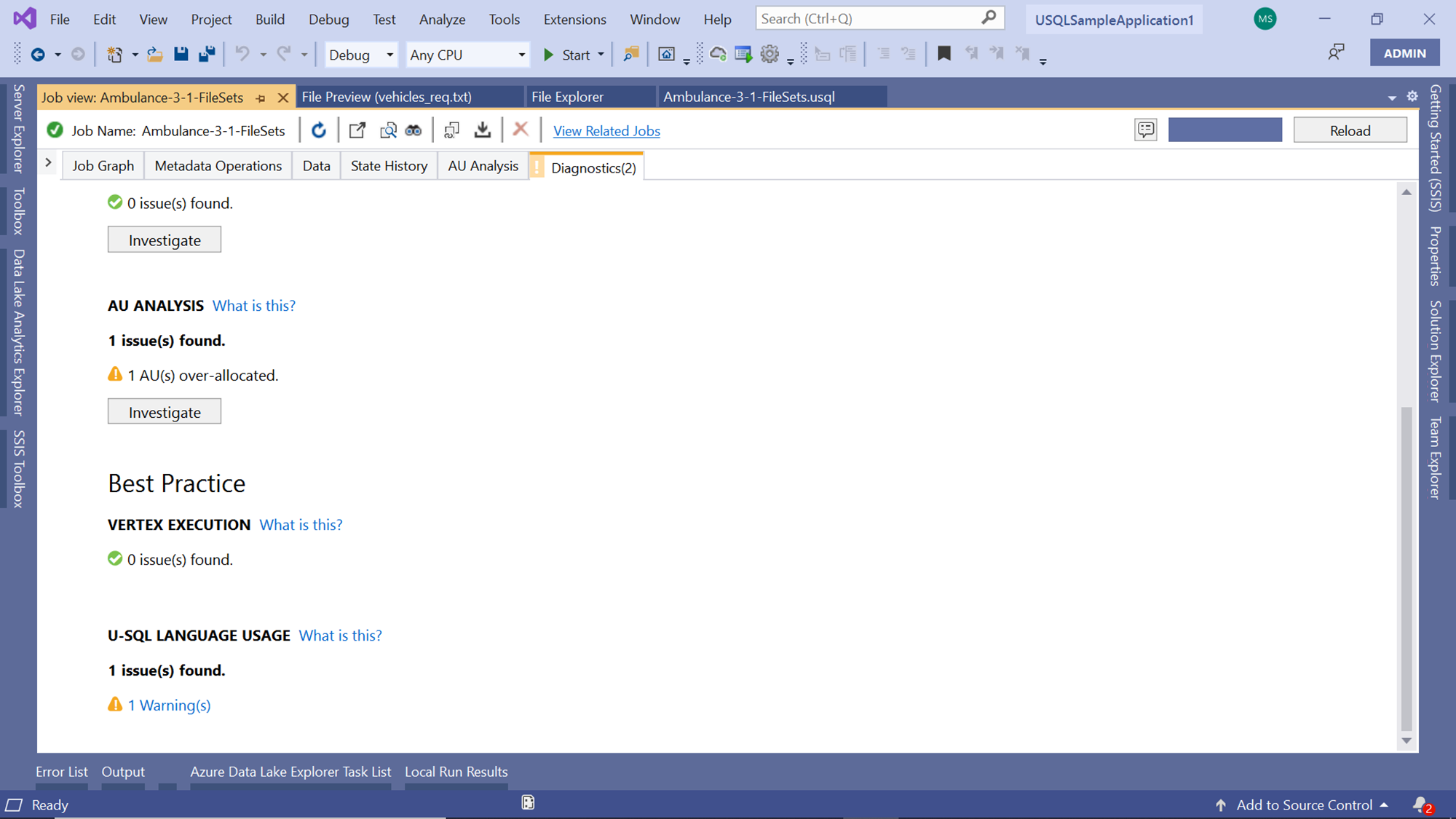This screenshot has height=819, width=1456.
Task: Click the binoculars icon in job toolbar
Action: (x=414, y=130)
